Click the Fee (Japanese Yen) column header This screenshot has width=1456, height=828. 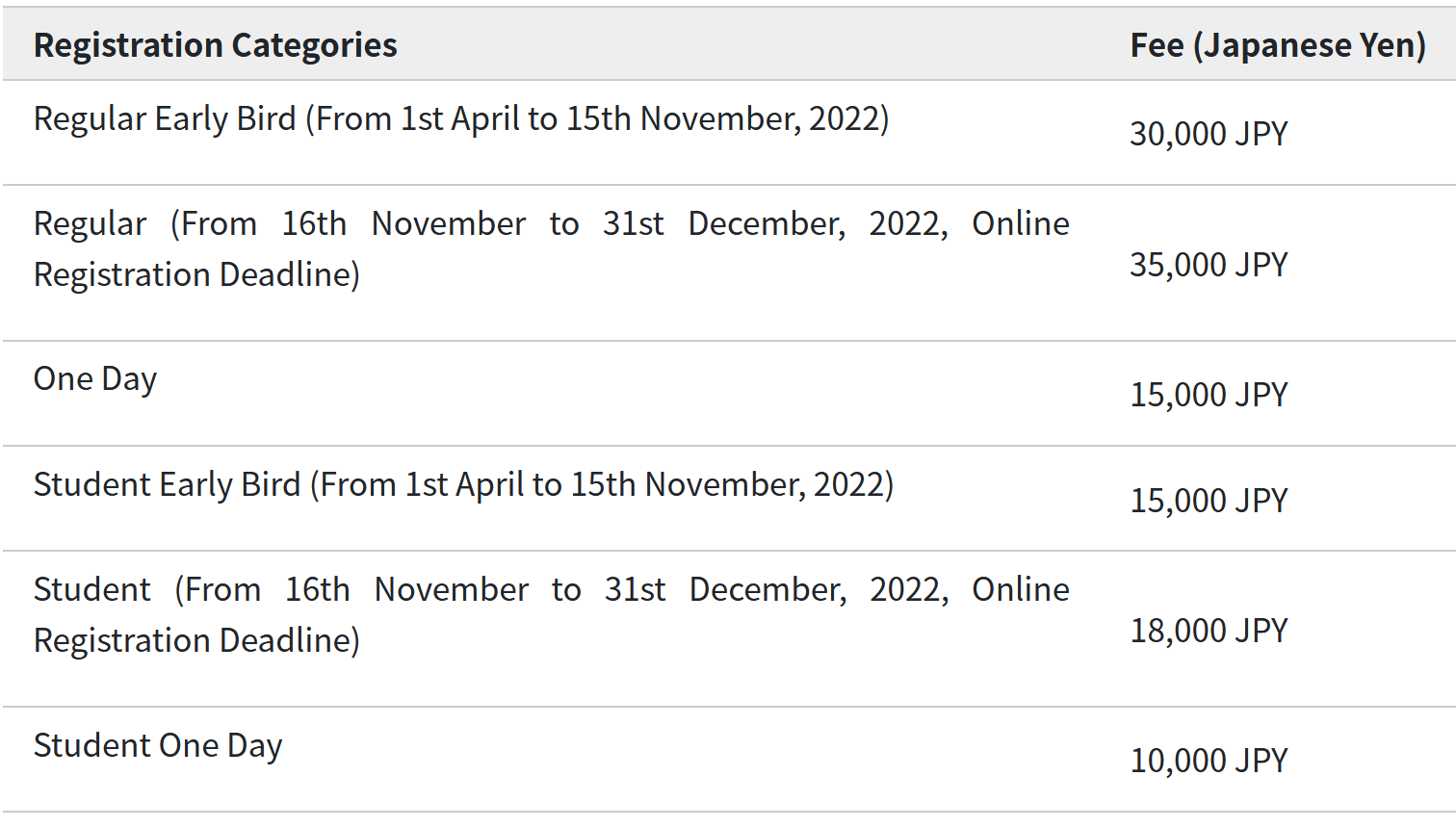point(1277,45)
